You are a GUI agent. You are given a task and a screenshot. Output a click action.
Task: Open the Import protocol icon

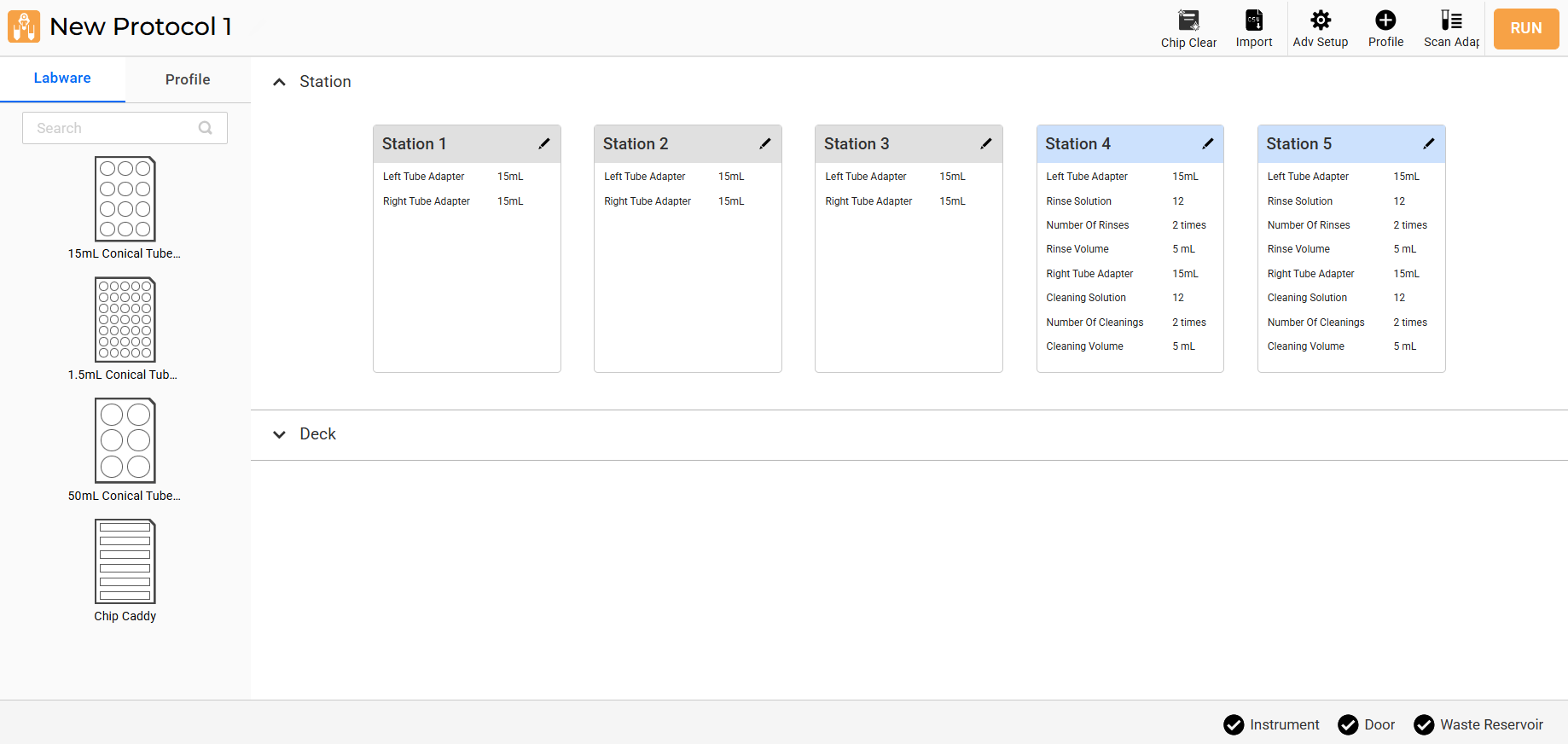coord(1253,20)
